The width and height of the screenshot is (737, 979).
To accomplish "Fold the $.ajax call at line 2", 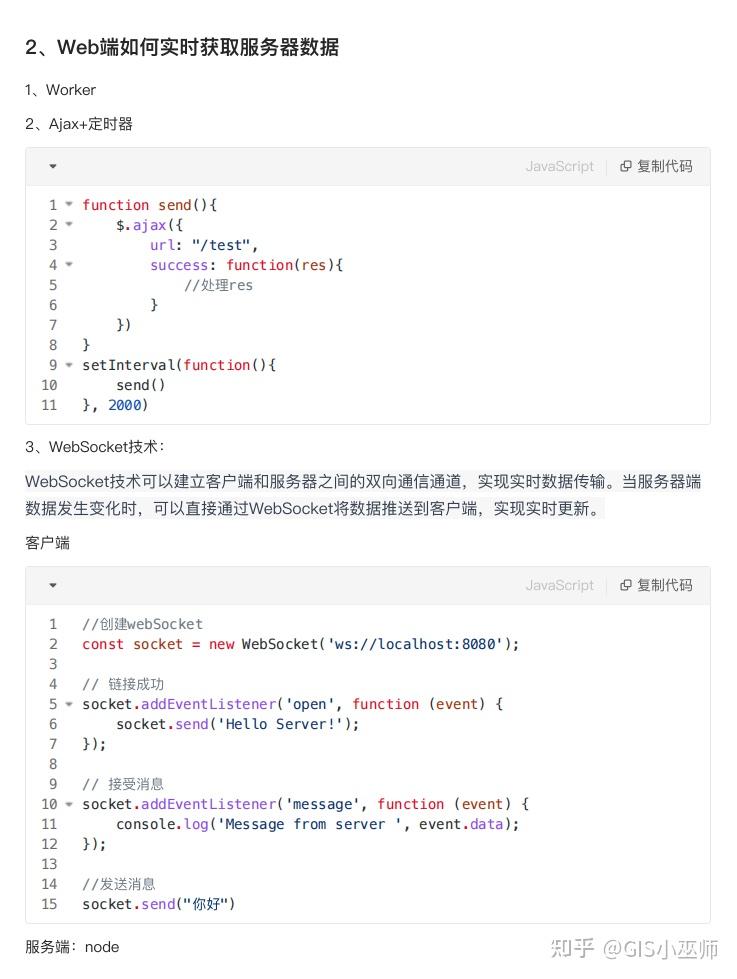I will 69,224.
